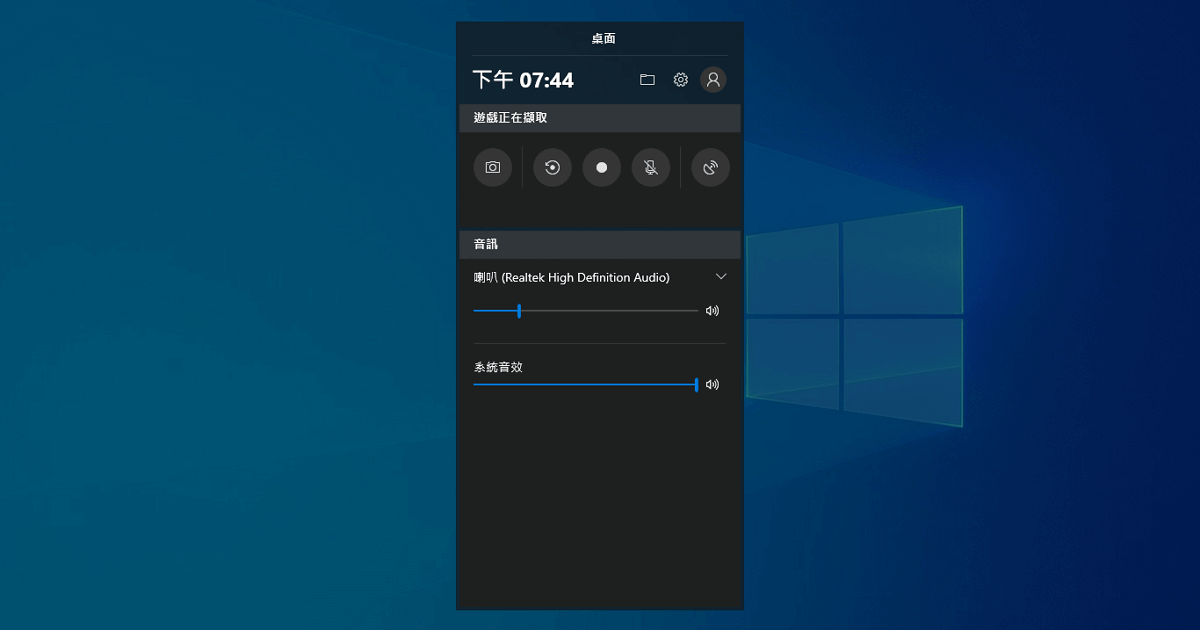Mute the 喇叭 speaker volume icon
Image resolution: width=1200 pixels, height=630 pixels.
click(712, 311)
